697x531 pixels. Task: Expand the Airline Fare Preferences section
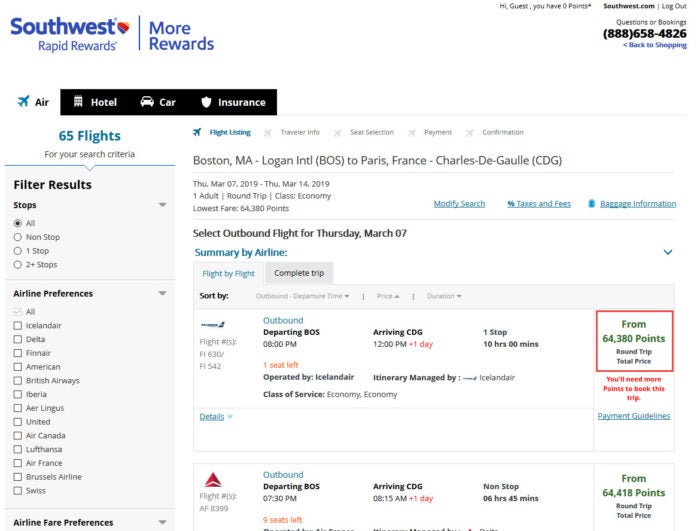pyautogui.click(x=163, y=523)
